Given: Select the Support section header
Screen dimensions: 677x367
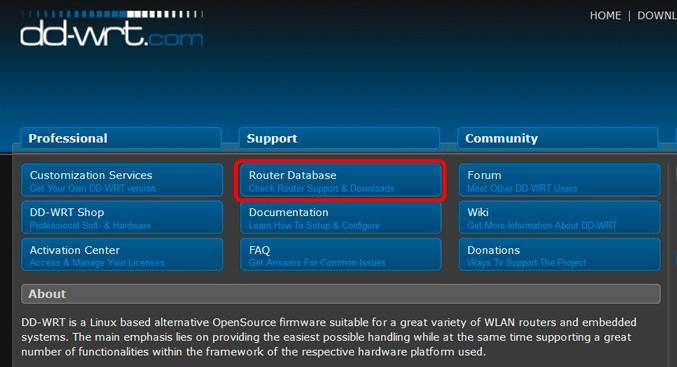Looking at the screenshot, I should coord(339,138).
